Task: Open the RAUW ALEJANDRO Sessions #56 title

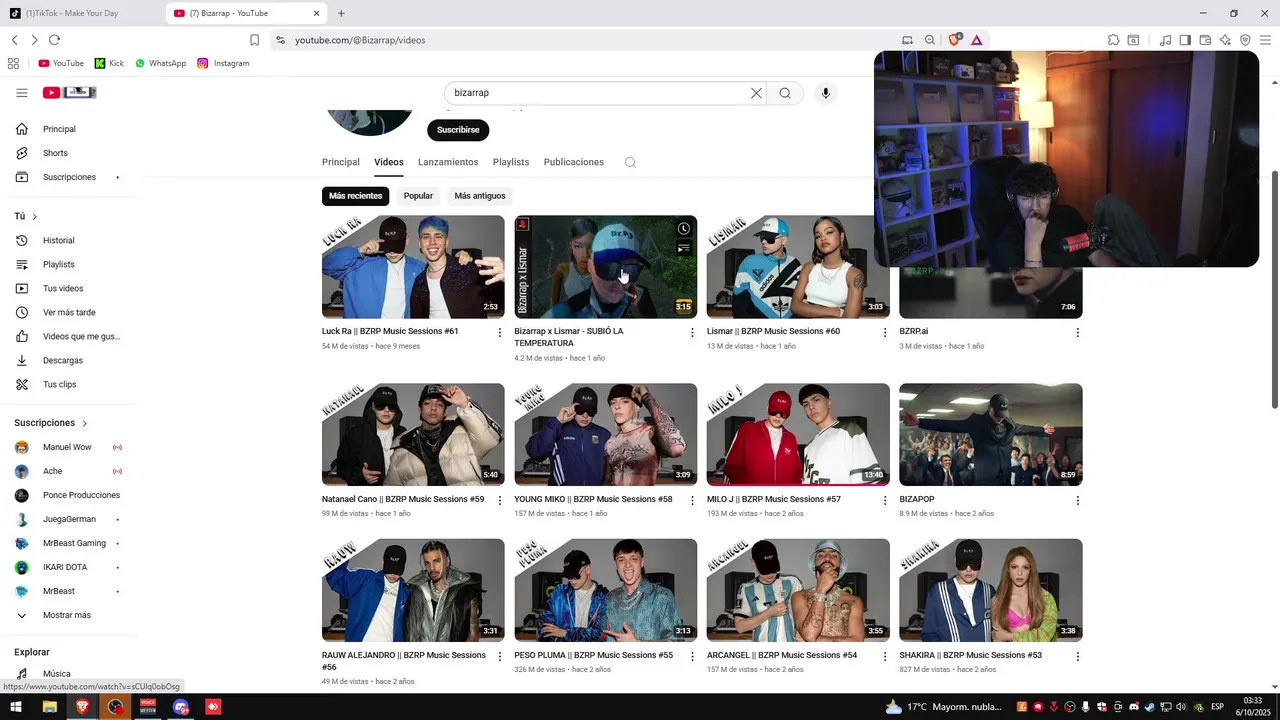Action: tap(404, 661)
